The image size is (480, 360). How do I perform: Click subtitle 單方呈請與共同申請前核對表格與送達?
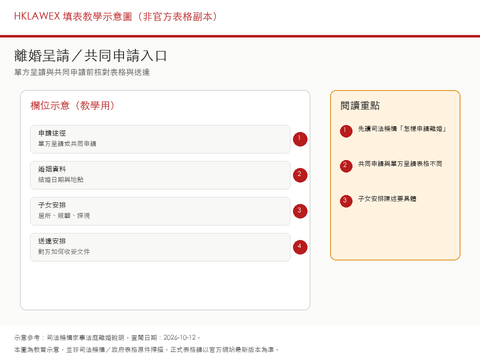(82, 72)
